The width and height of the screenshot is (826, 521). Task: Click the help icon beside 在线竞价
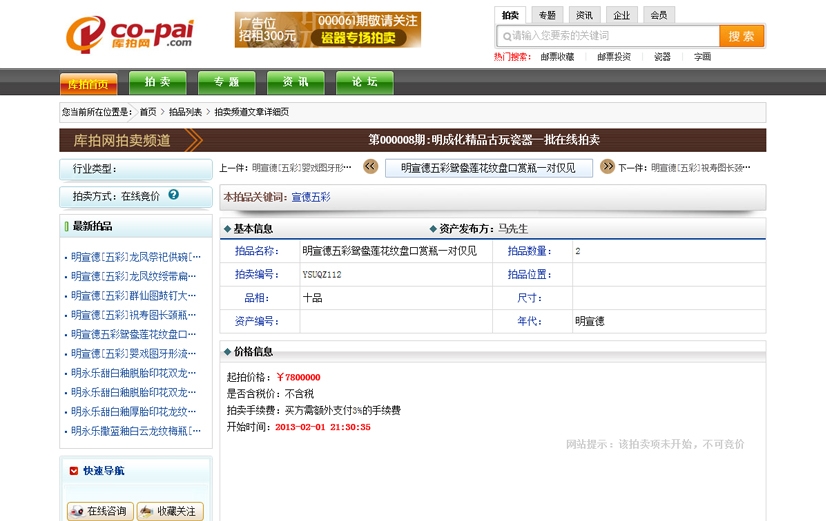(x=174, y=195)
